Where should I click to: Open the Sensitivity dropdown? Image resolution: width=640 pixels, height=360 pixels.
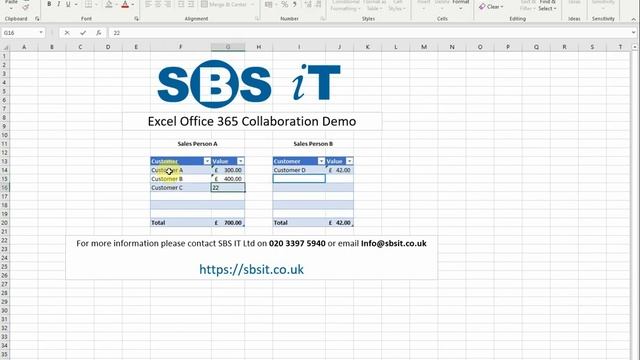pos(603,5)
